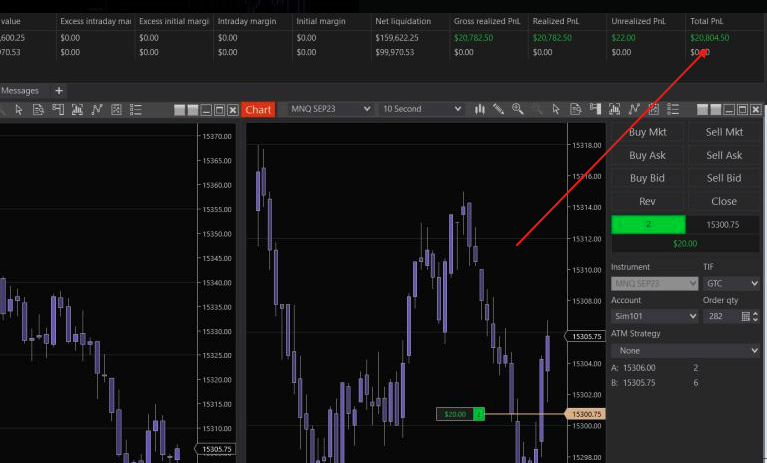The width and height of the screenshot is (767, 463).
Task: Click greyed Instrument dropdown in Chart Trader
Action: [654, 283]
